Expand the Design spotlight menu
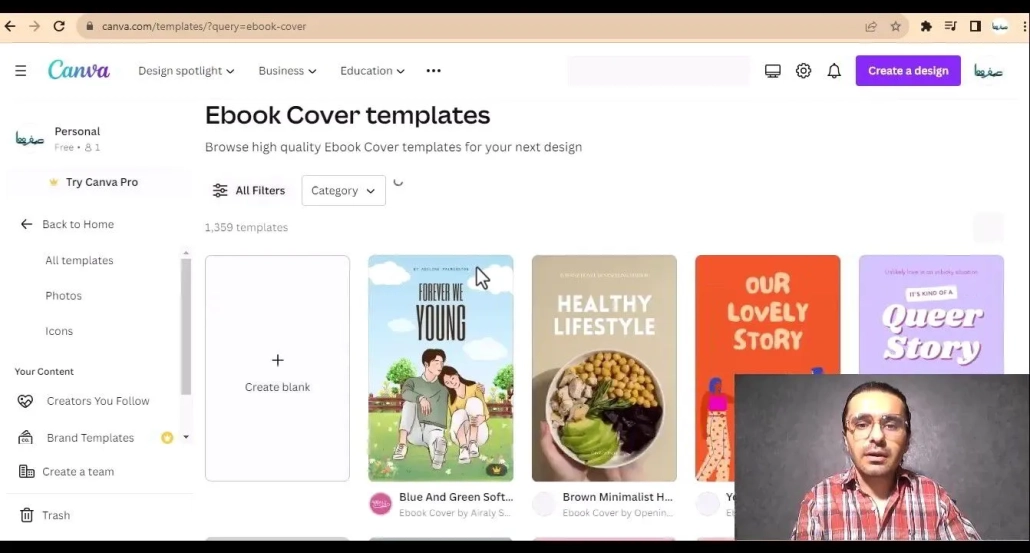This screenshot has height=553, width=1030. click(x=186, y=71)
